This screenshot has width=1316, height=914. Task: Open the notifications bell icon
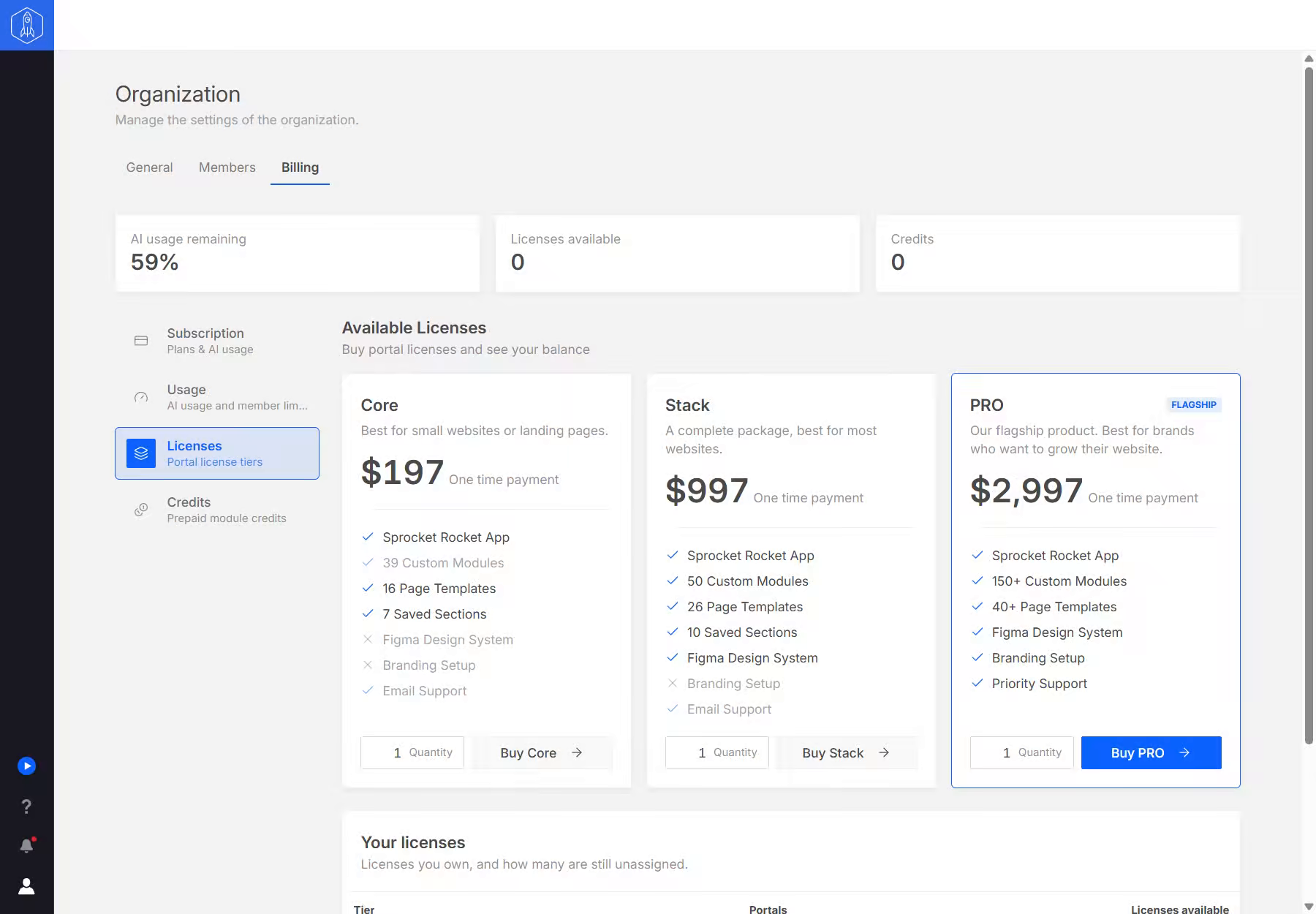[x=27, y=845]
